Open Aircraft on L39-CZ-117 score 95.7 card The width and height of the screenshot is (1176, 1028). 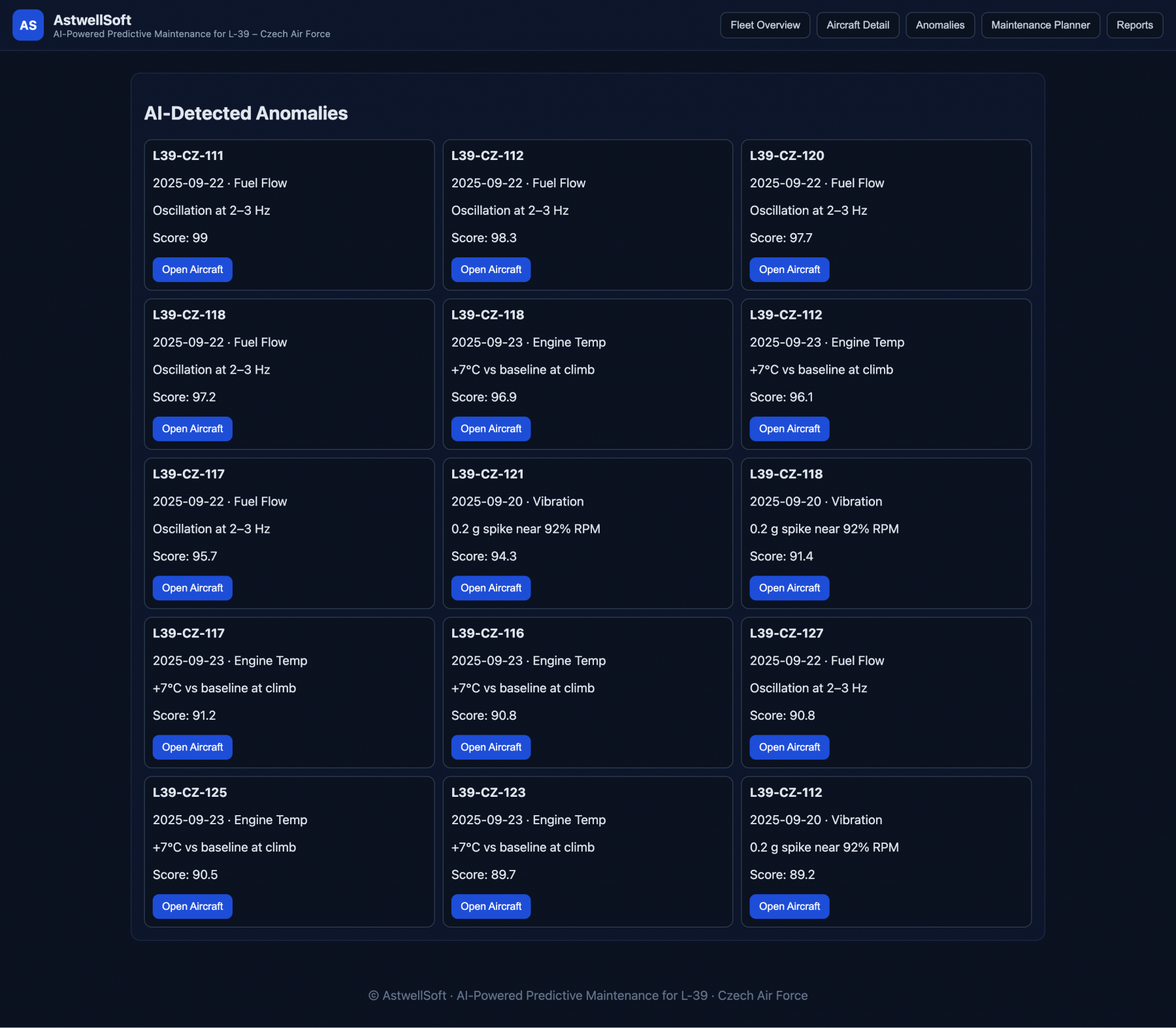[192, 588]
